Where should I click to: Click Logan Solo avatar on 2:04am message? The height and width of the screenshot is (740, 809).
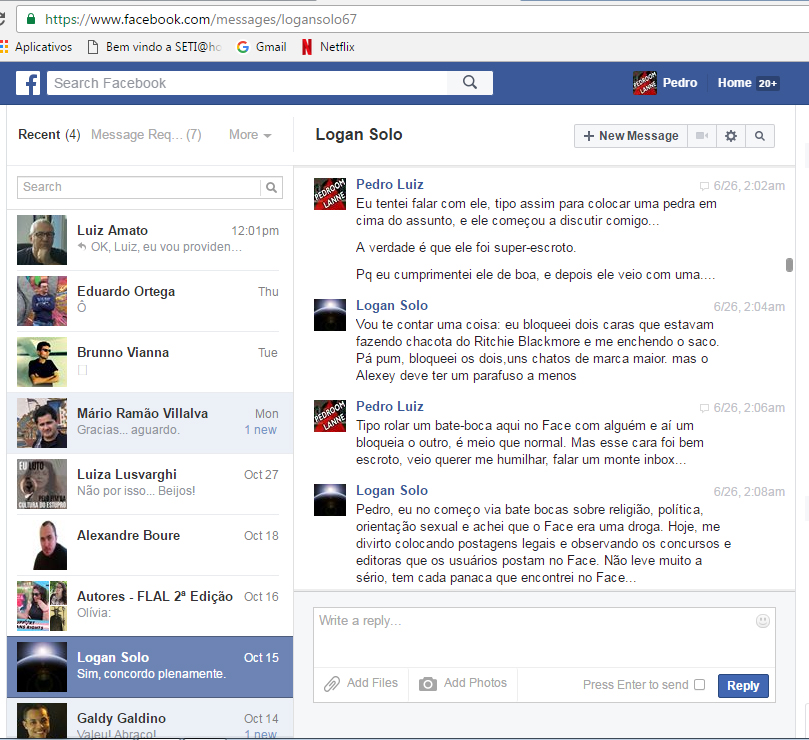coord(330,315)
